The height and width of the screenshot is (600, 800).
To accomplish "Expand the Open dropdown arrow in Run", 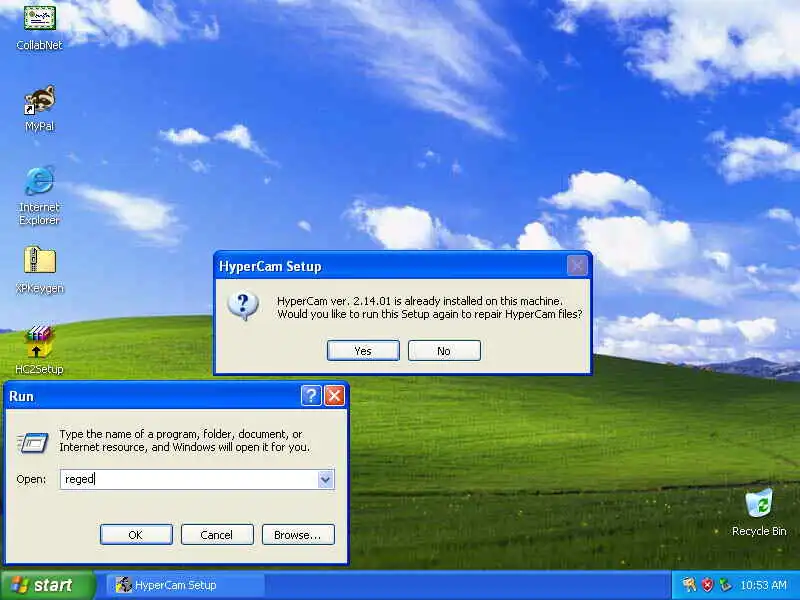I will (325, 479).
